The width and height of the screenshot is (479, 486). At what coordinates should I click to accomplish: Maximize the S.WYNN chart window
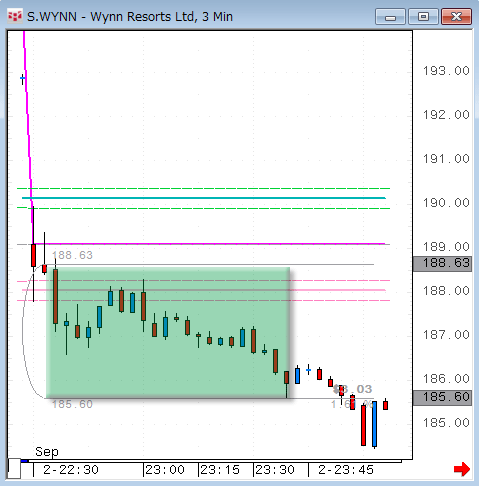[423, 17]
